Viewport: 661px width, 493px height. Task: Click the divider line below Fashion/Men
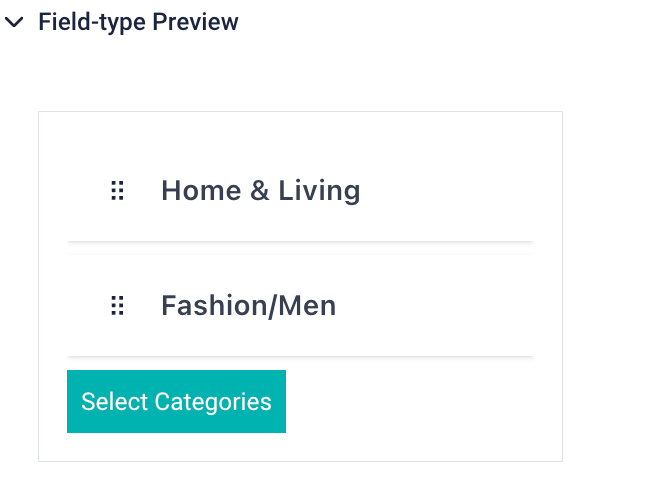pos(300,356)
